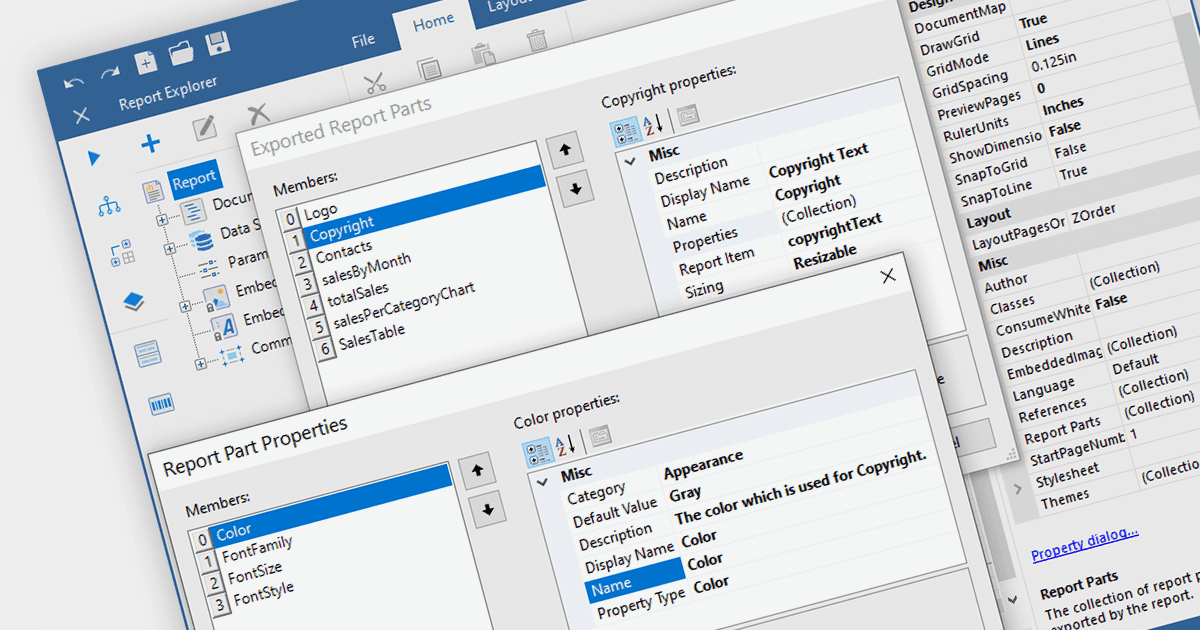The height and width of the screenshot is (630, 1200).
Task: Click the form layout icon above the barcode icon
Action: pos(147,353)
